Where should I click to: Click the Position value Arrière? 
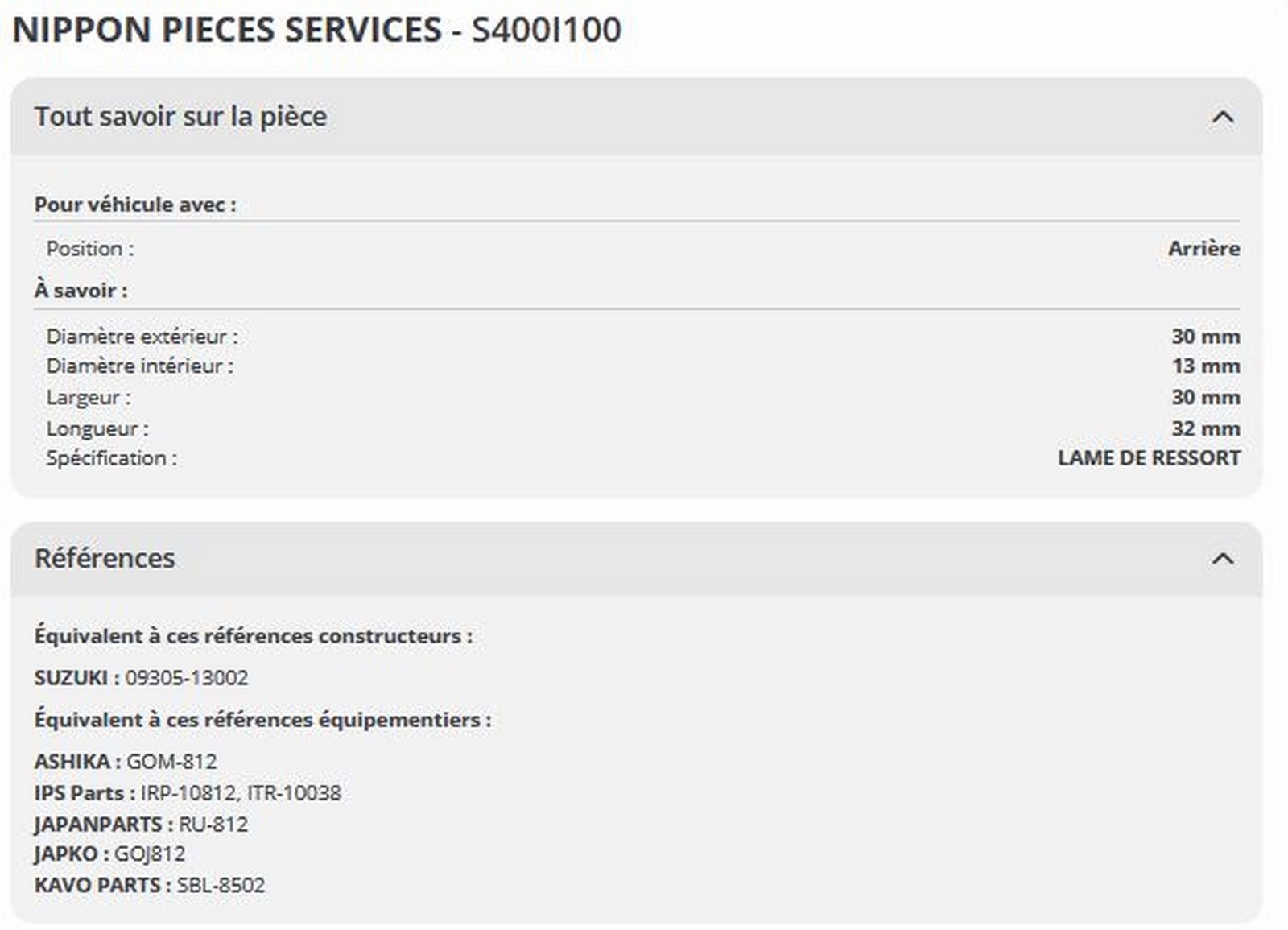point(1203,249)
